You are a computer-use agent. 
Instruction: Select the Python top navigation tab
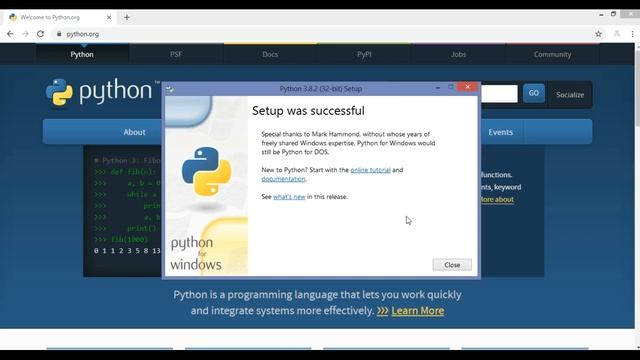coord(82,54)
